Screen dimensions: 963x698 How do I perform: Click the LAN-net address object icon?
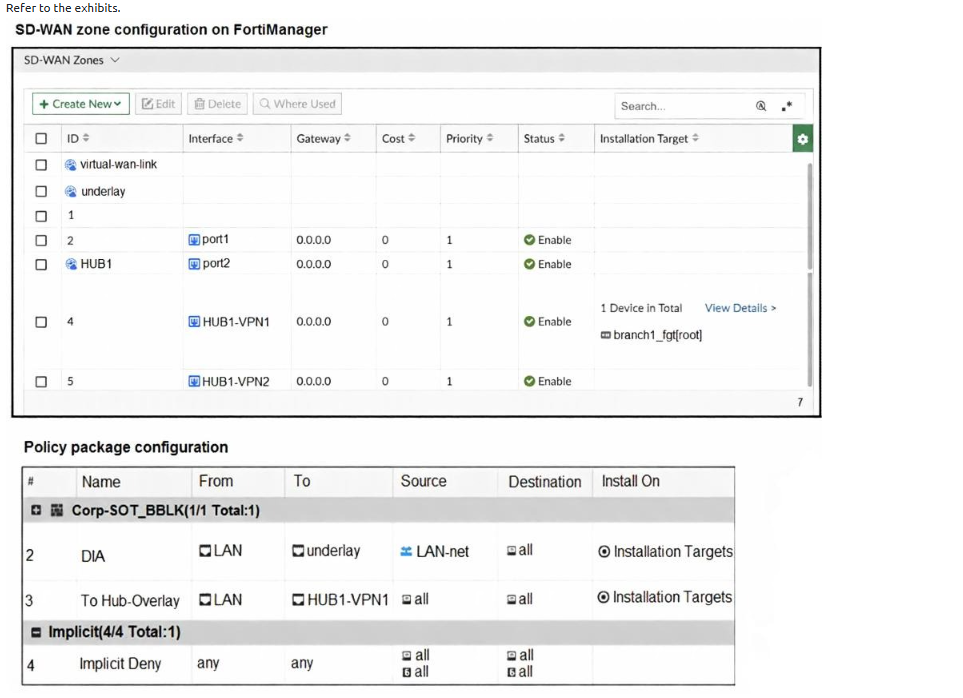[406, 551]
